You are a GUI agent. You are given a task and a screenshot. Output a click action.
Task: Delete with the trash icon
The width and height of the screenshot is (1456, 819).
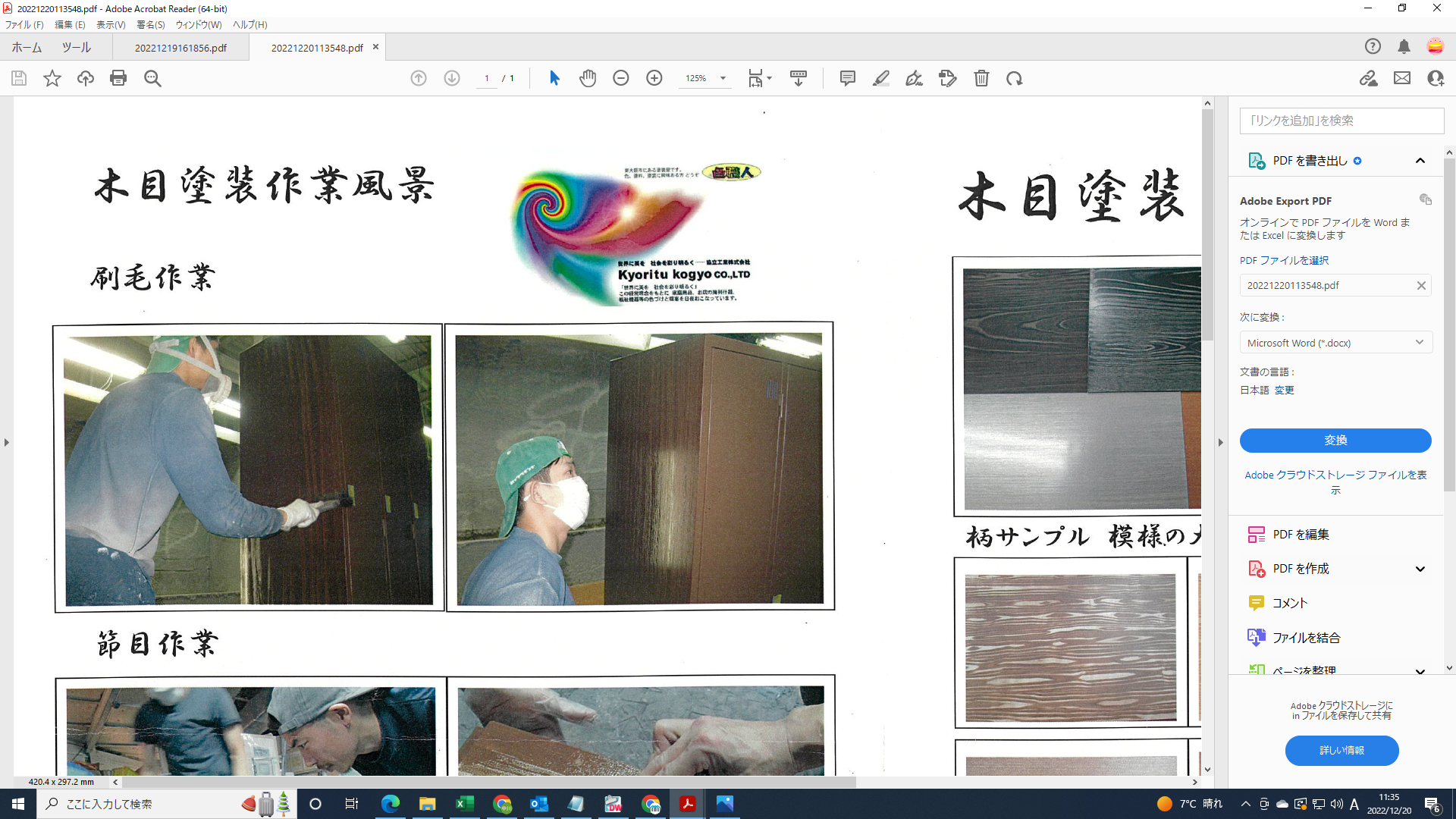(981, 78)
